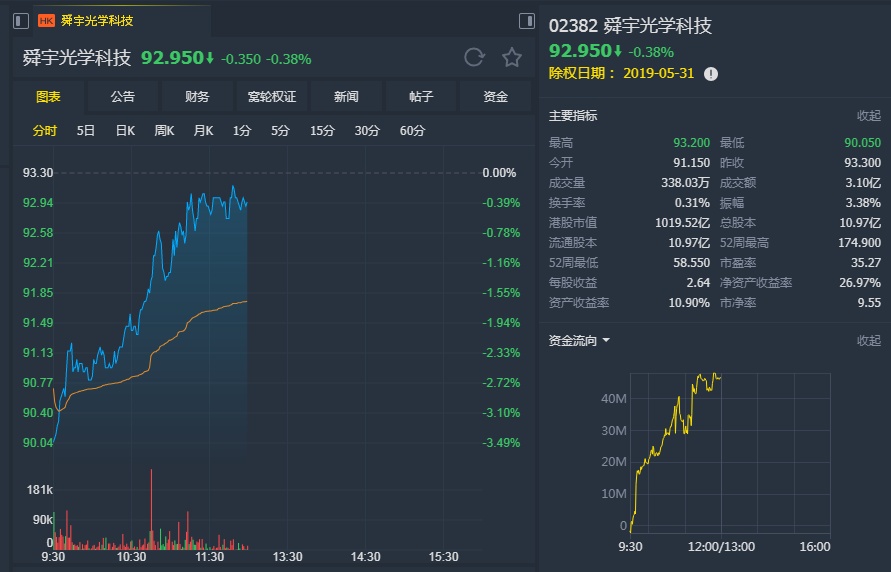Viewport: 891px width, 572px height.
Task: Switch to the 财务 financials tab
Action: tap(197, 97)
